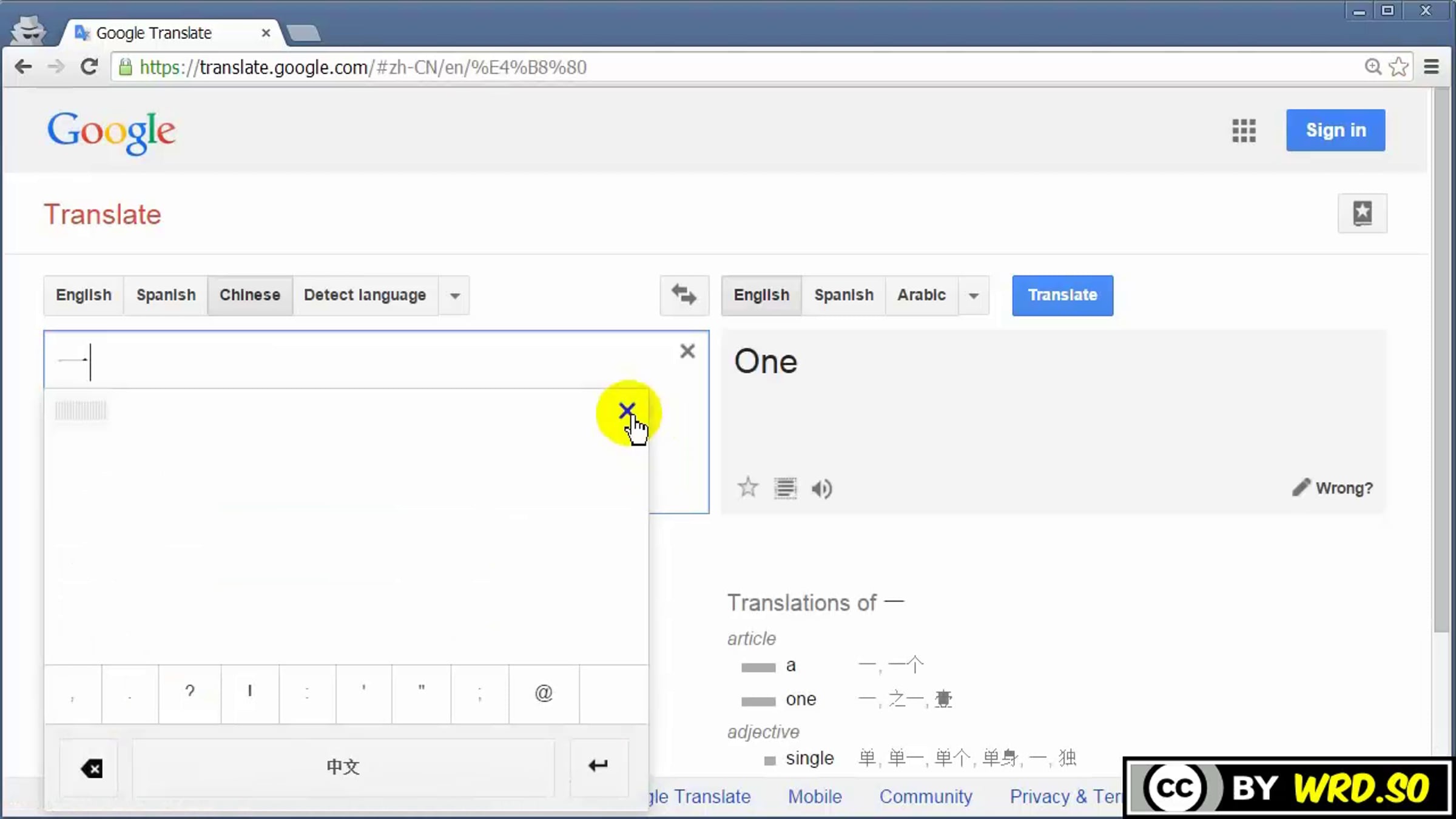1456x819 pixels.
Task: Bookmark this page with the star
Action: click(x=1398, y=67)
